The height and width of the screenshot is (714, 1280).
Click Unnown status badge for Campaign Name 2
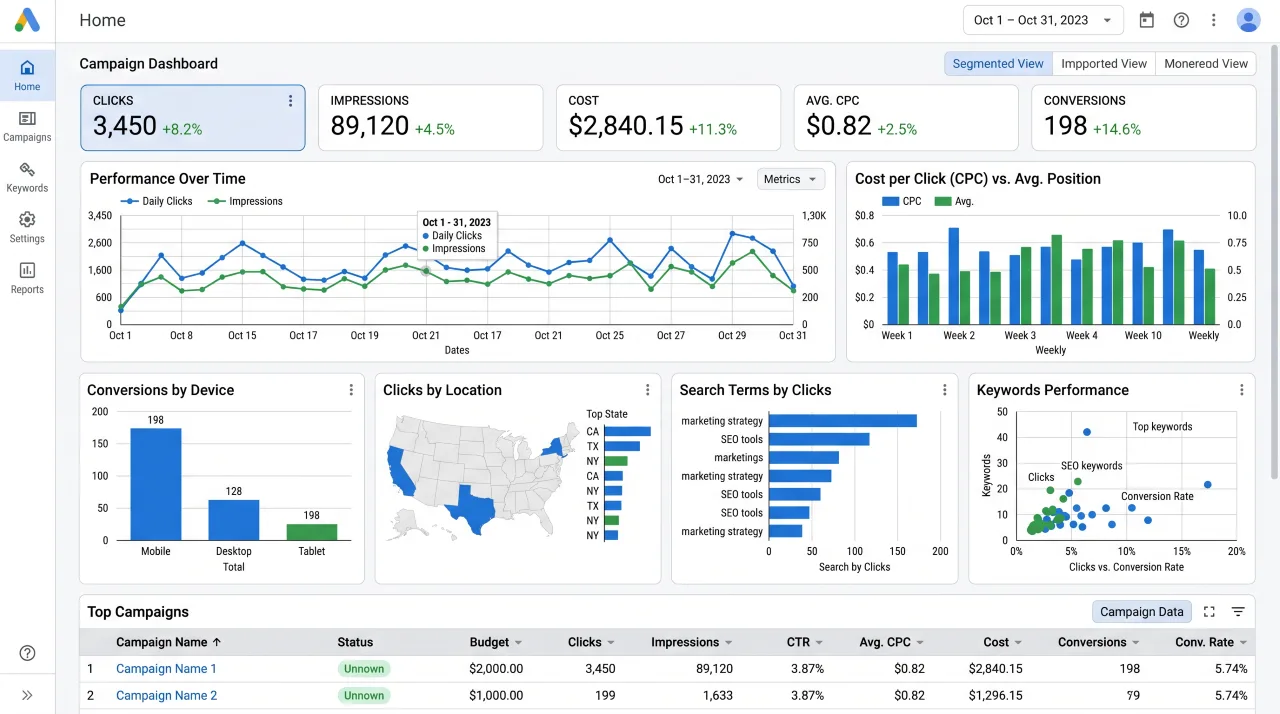[x=364, y=695]
